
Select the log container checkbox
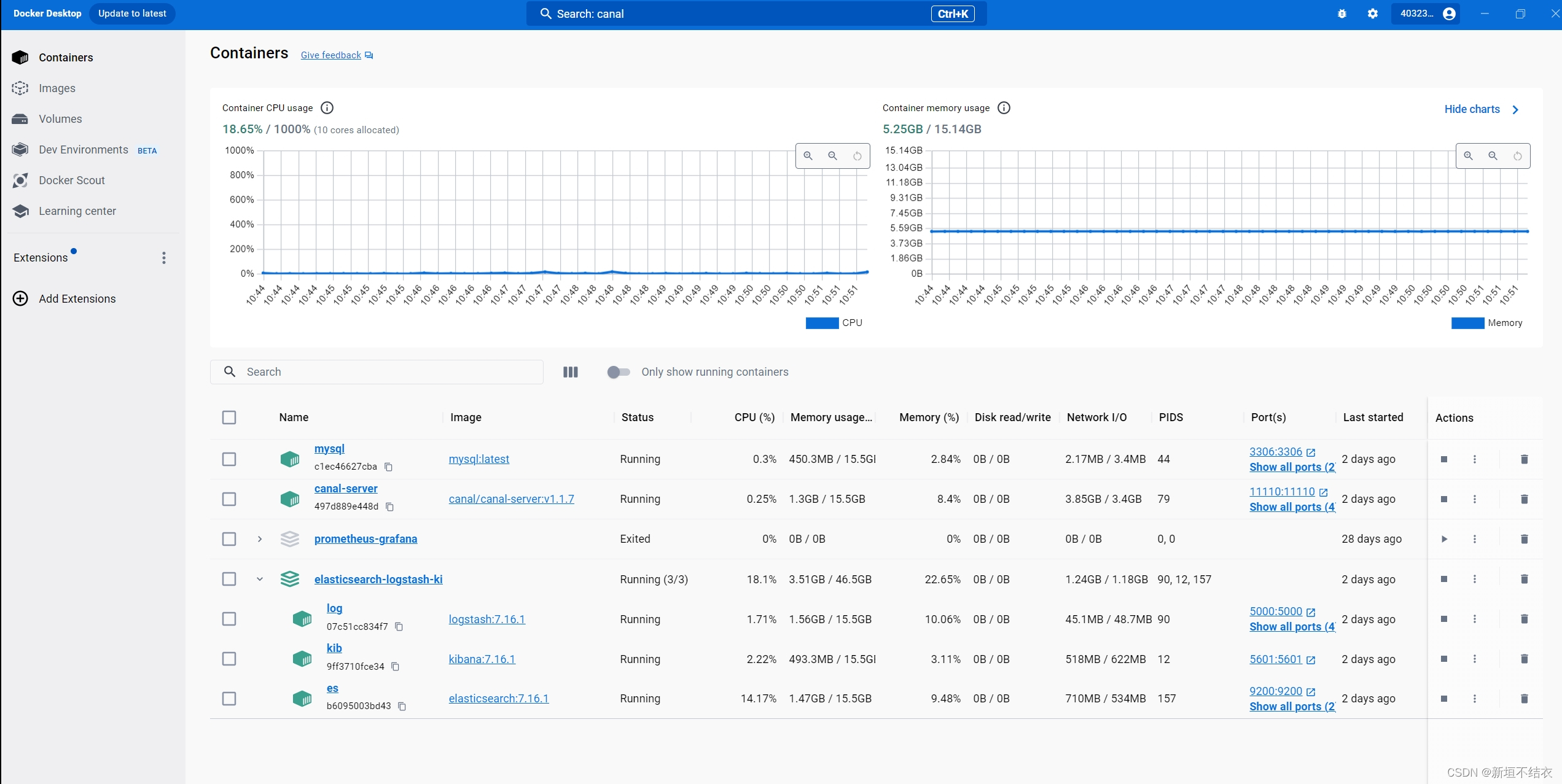(229, 619)
